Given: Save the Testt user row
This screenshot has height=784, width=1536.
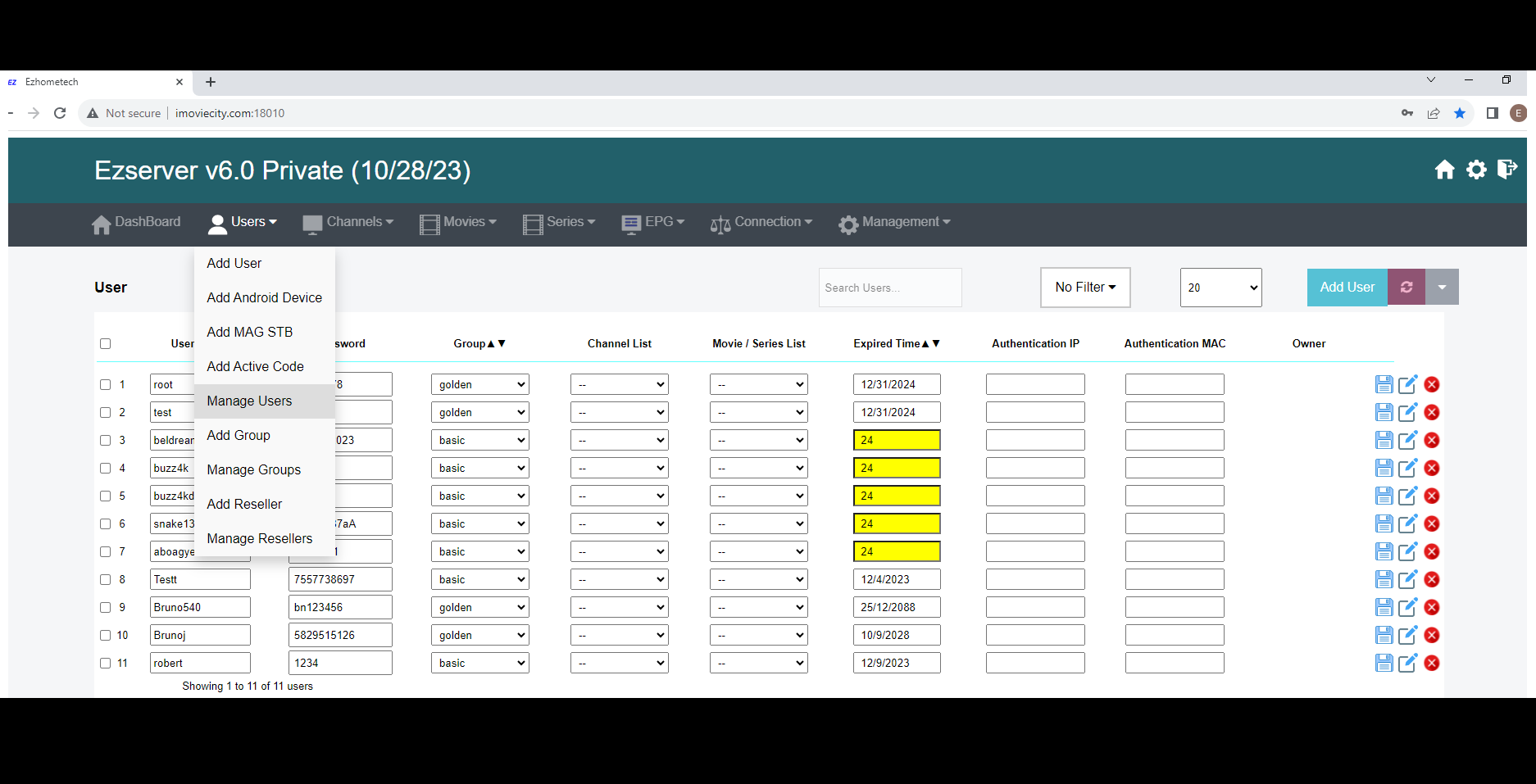Looking at the screenshot, I should tap(1384, 579).
